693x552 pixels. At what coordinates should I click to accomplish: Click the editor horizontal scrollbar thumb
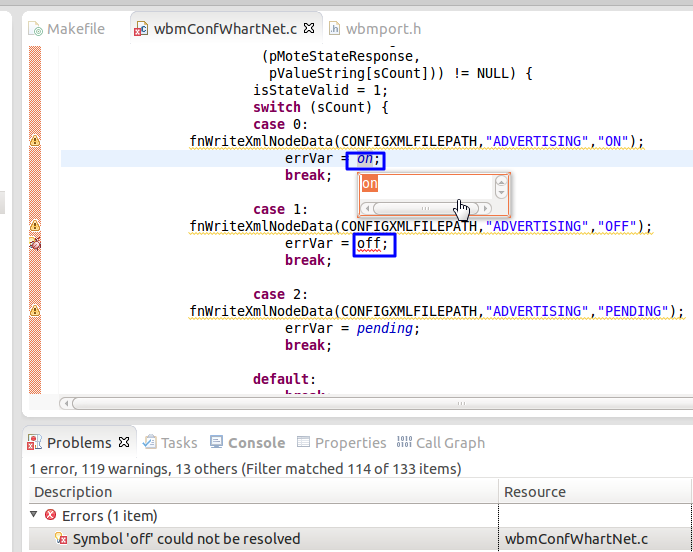382,403
